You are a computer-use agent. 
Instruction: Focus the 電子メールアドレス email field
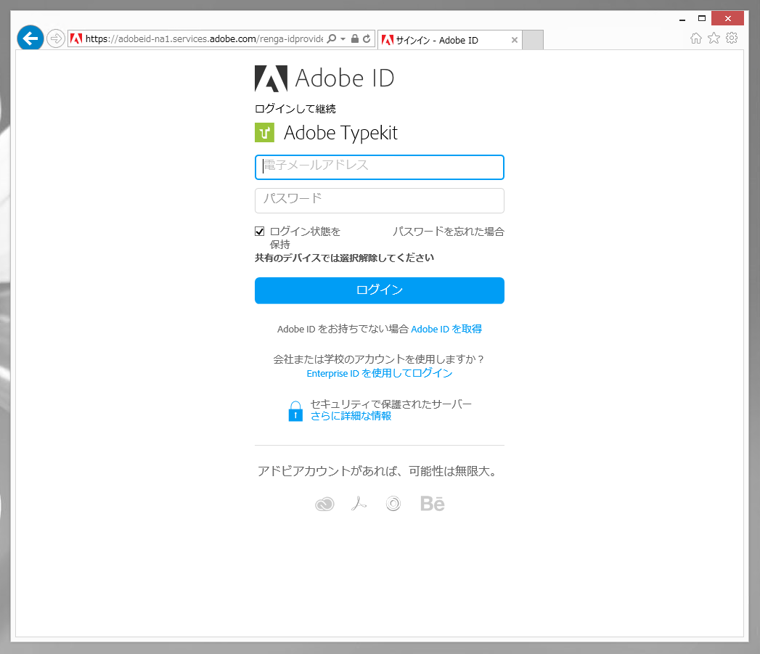pyautogui.click(x=379, y=167)
